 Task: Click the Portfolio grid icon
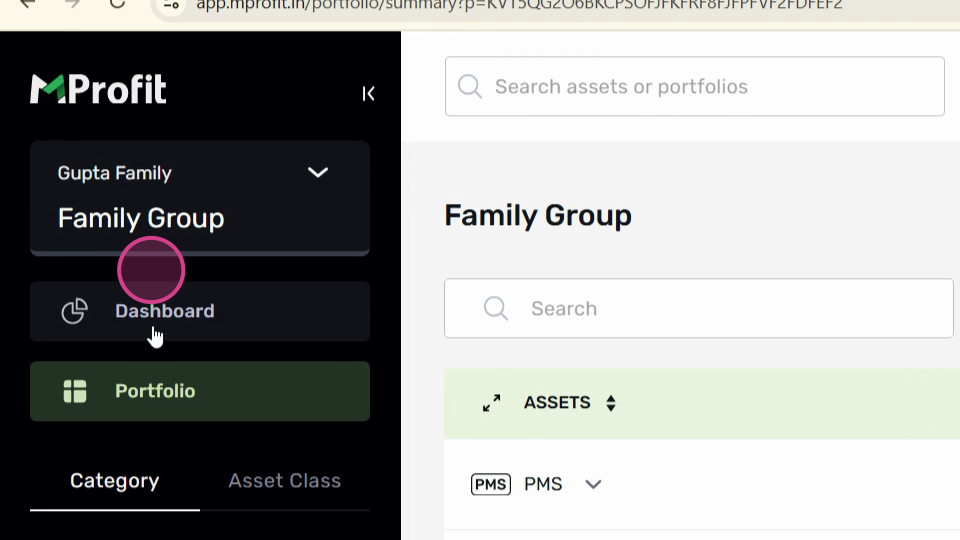[75, 391]
